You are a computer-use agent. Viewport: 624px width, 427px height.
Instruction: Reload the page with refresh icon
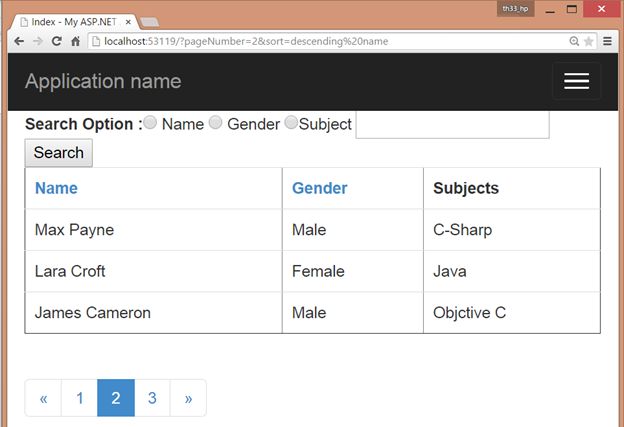(x=56, y=41)
